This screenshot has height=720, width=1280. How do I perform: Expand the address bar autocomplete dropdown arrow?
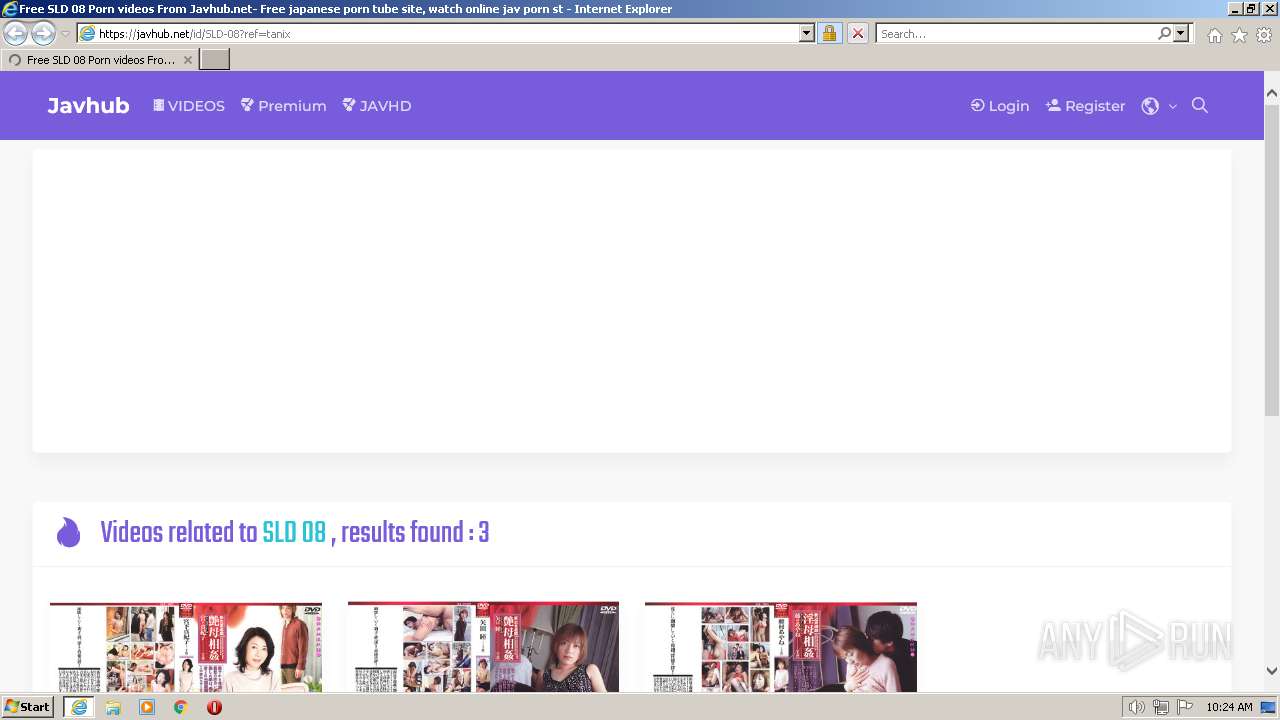(x=807, y=33)
